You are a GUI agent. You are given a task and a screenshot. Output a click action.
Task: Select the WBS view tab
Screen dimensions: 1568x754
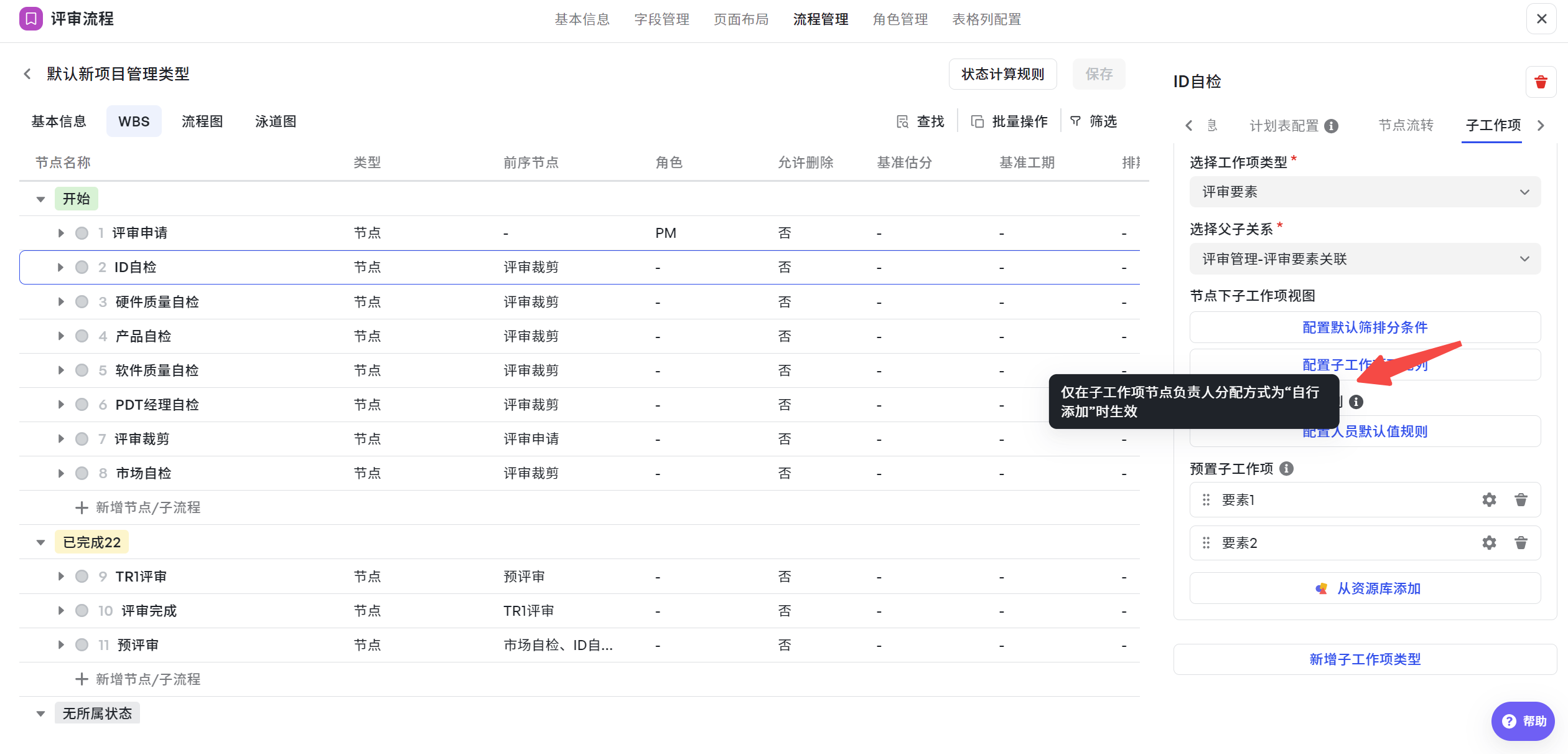(134, 121)
